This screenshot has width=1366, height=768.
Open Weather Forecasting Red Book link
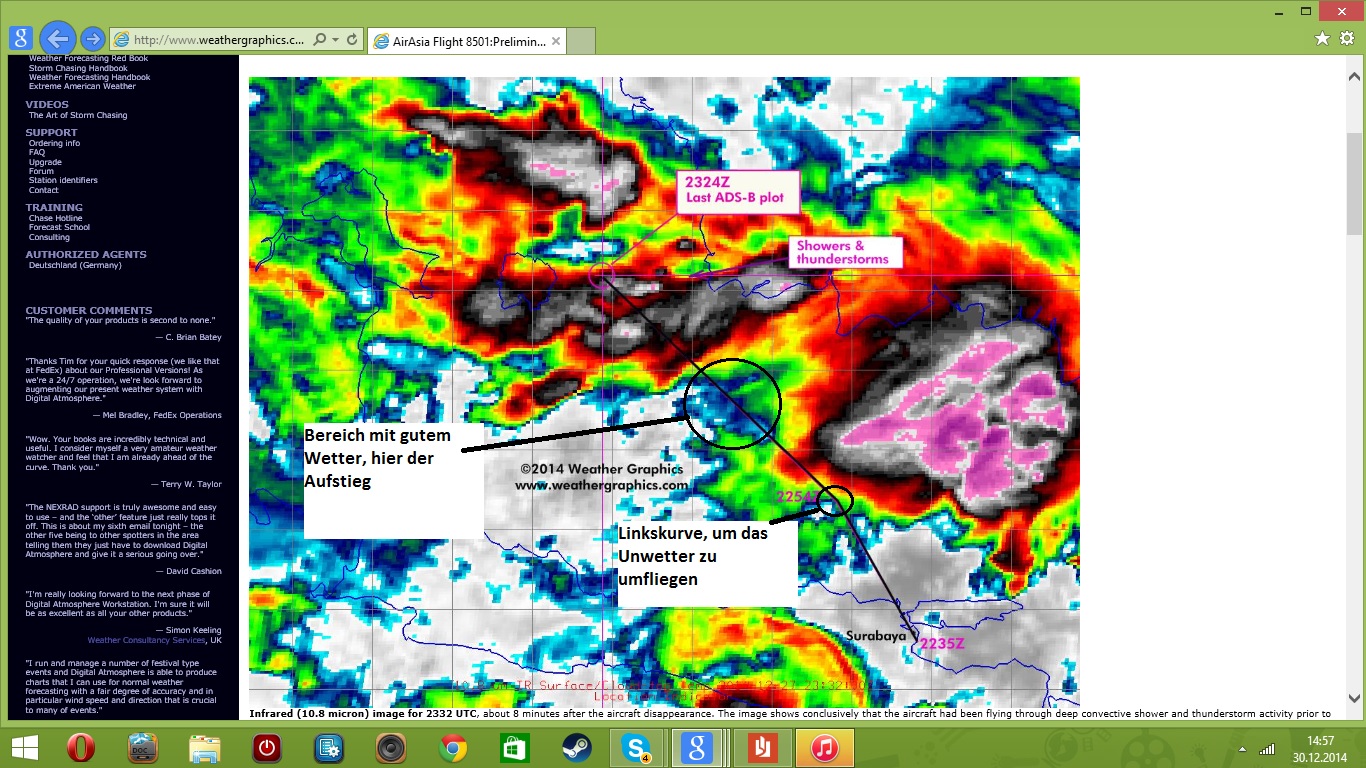88,59
